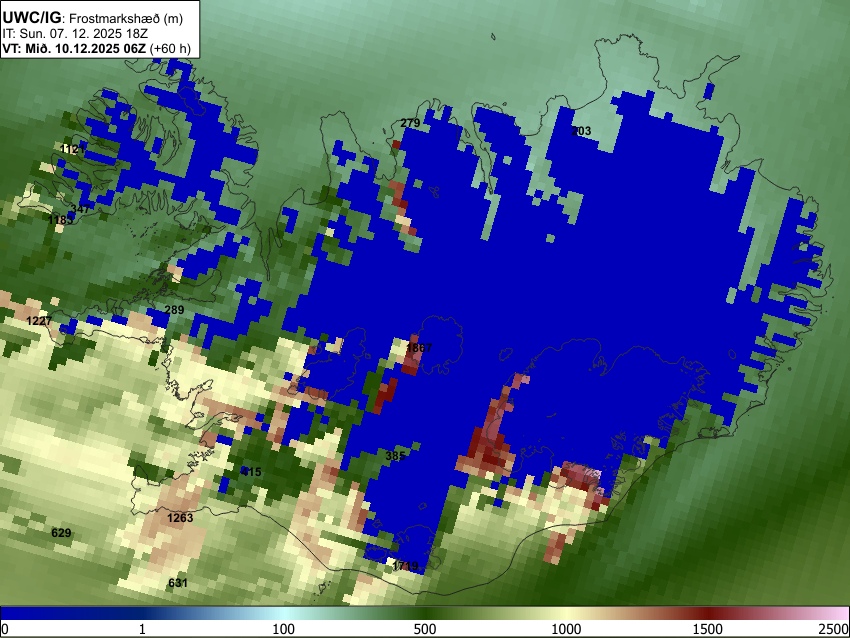850x638 pixels.
Task: Click the map value 385
Action: point(395,456)
